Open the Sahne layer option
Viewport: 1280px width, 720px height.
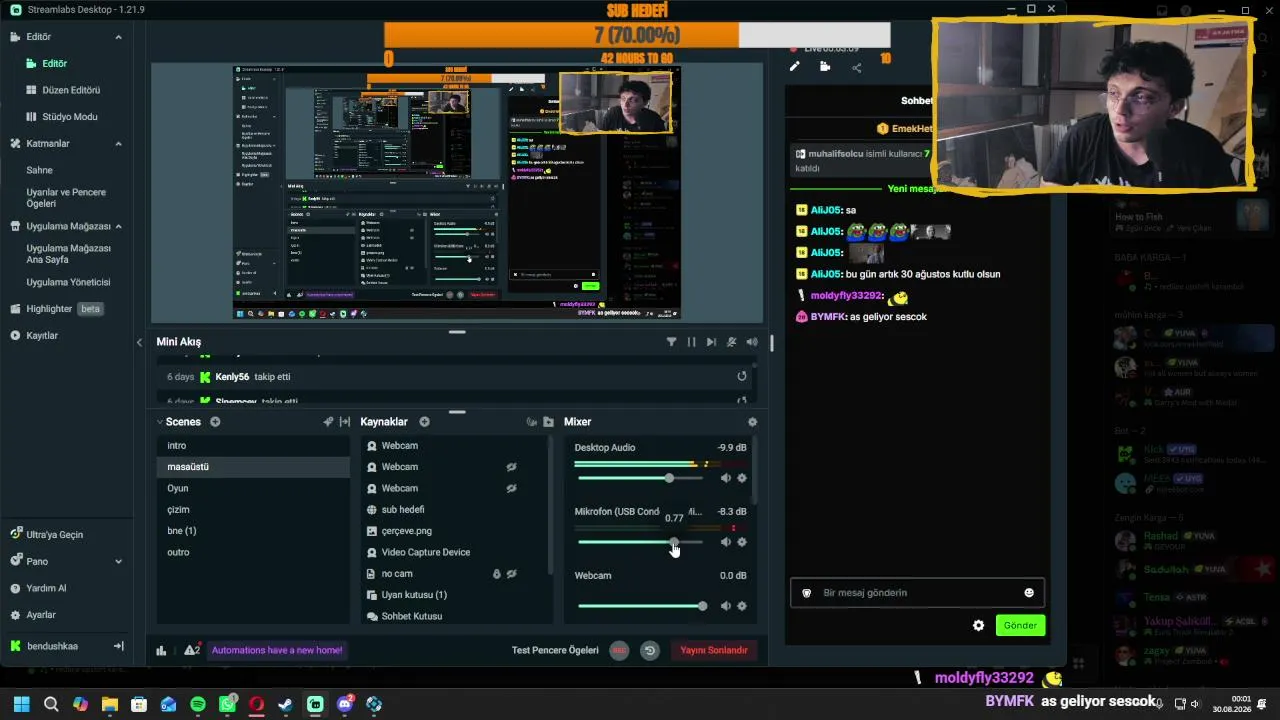(40, 170)
